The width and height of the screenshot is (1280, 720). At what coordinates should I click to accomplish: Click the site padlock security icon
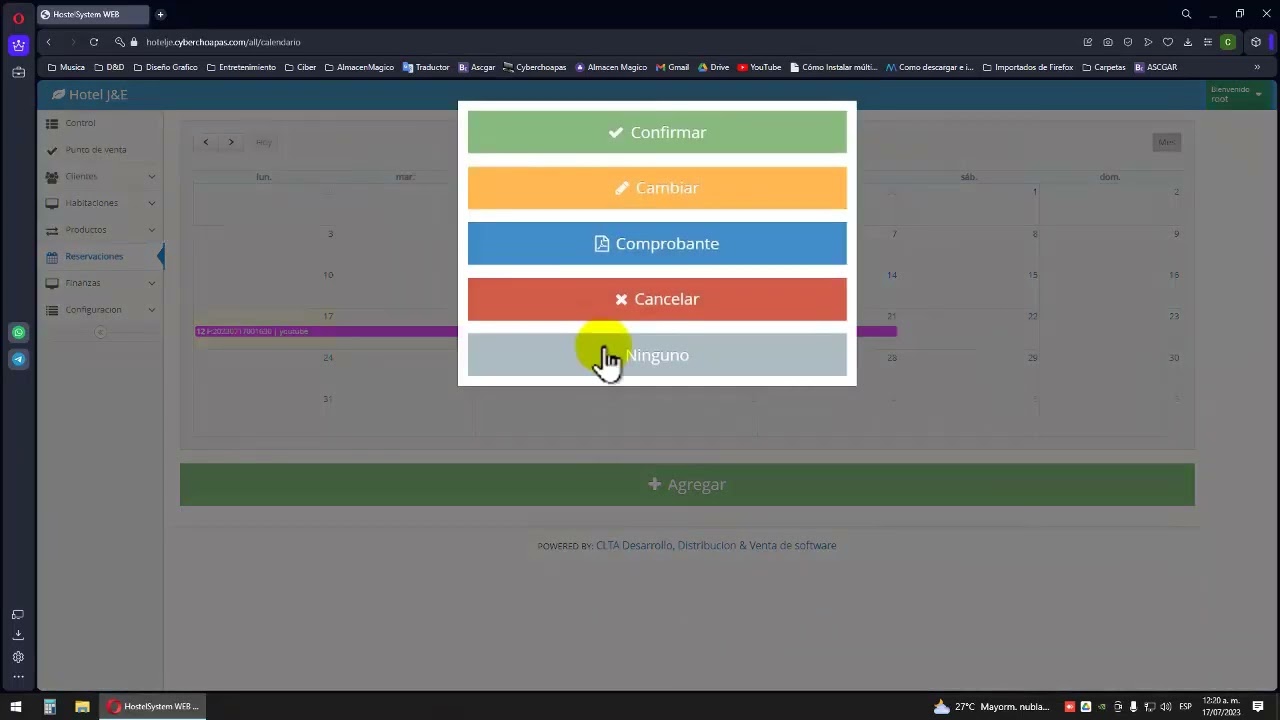[134, 42]
